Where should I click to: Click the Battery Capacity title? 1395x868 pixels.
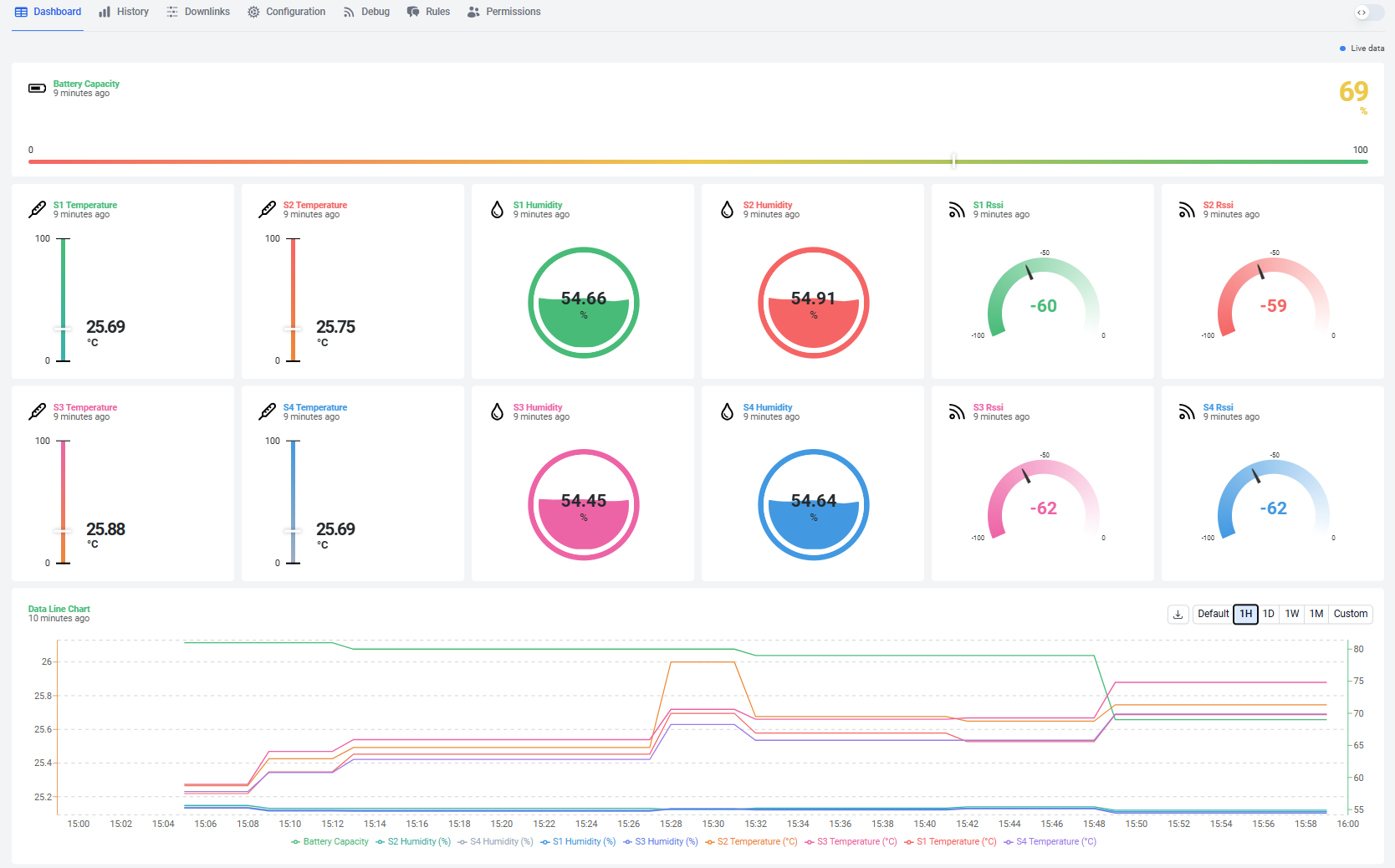click(x=86, y=84)
